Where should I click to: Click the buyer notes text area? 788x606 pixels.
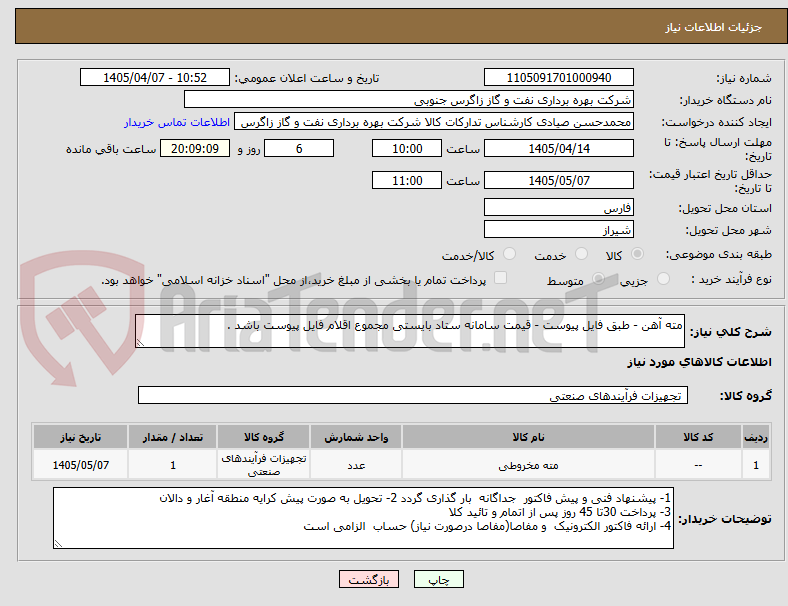[363, 518]
